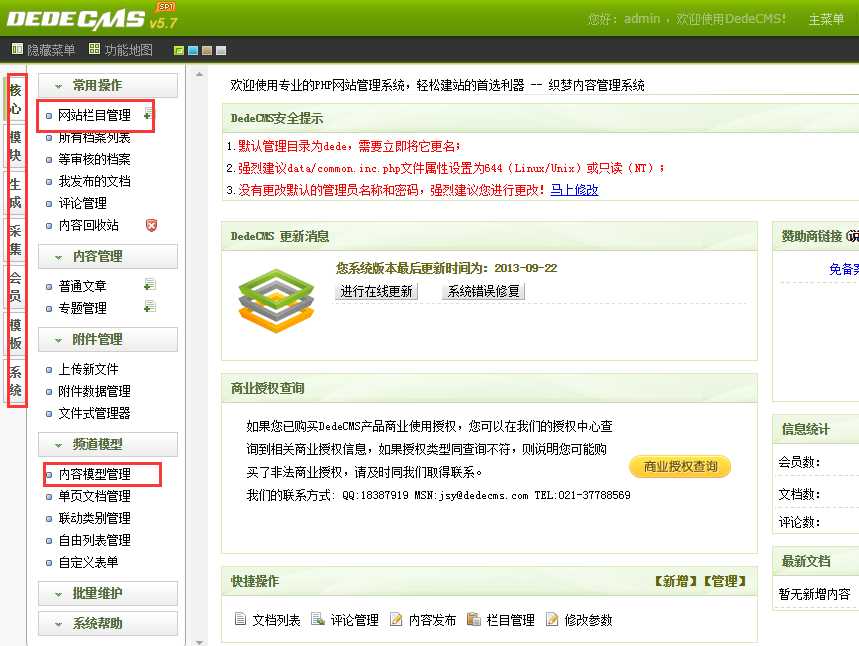Viewport: 859px width, 646px height.
Task: Open 我发布的文档 menu item
Action: pyautogui.click(x=94, y=181)
